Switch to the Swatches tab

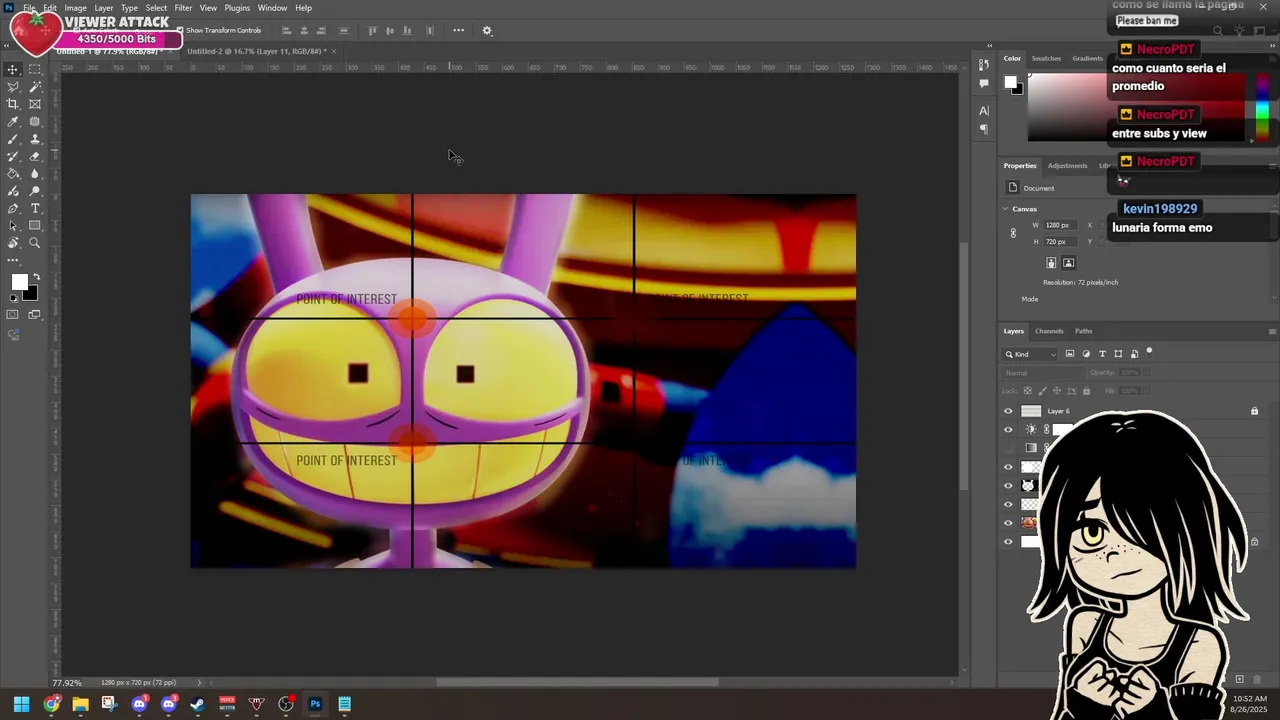1046,58
